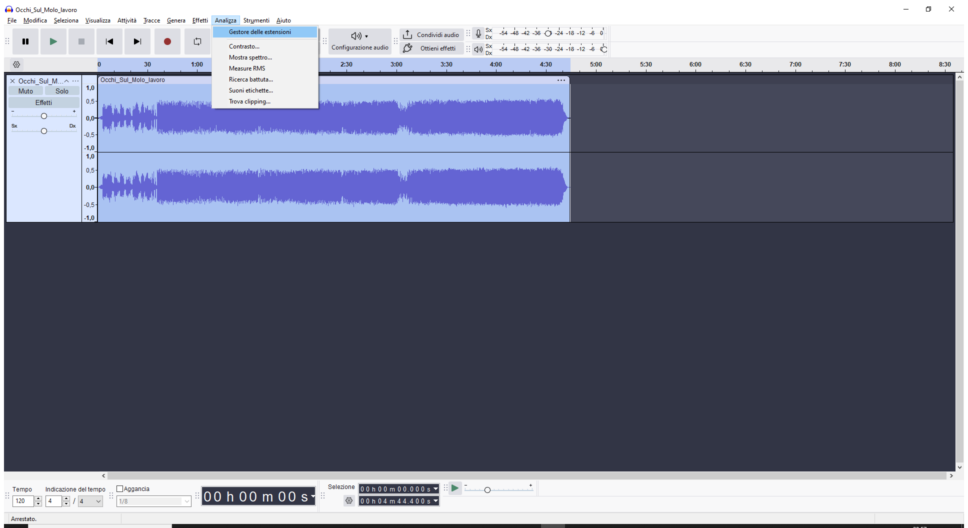This screenshot has width=968, height=528.
Task: Open the Aiuto menu
Action: (283, 20)
